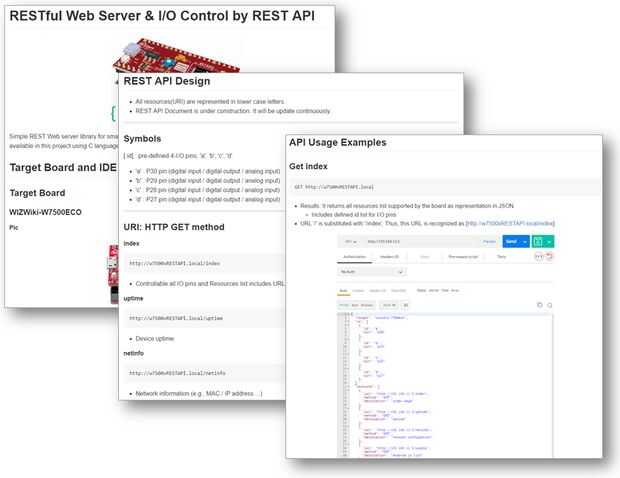Click the bullet describing pin 'd' P27
Screen dimensions: 620x478
coord(208,200)
